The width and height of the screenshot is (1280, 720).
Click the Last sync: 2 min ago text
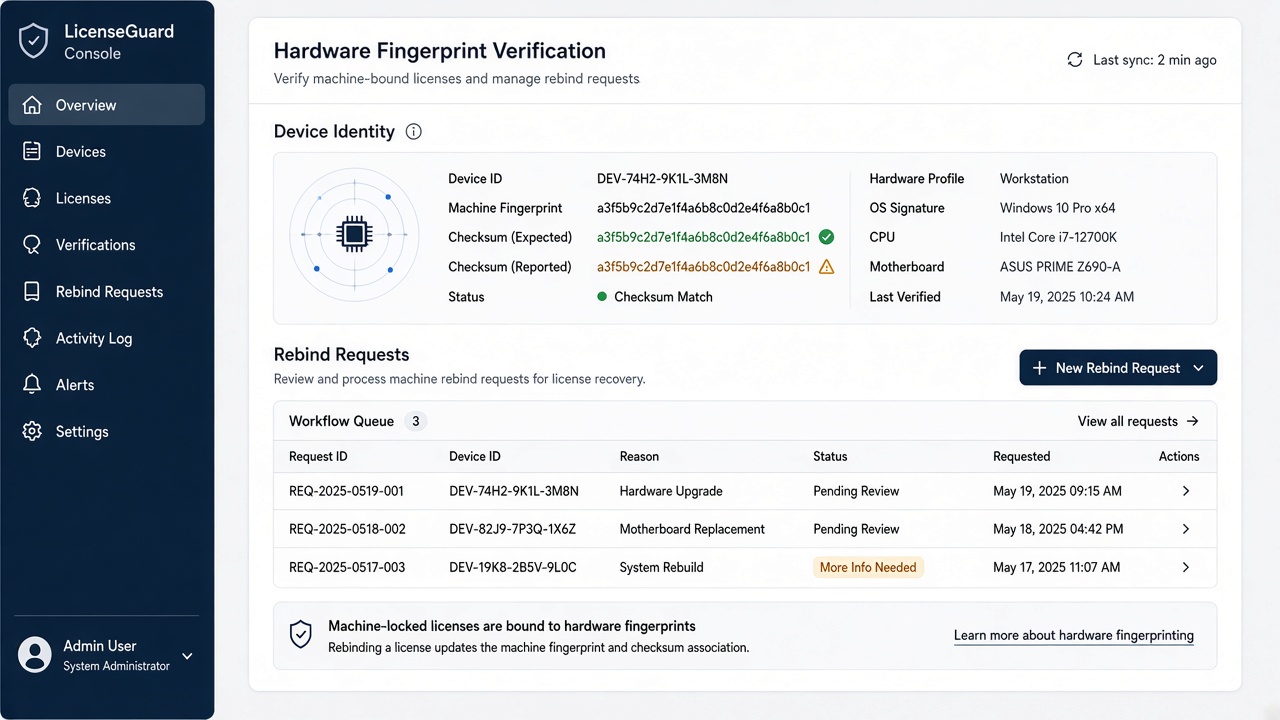pos(1155,60)
